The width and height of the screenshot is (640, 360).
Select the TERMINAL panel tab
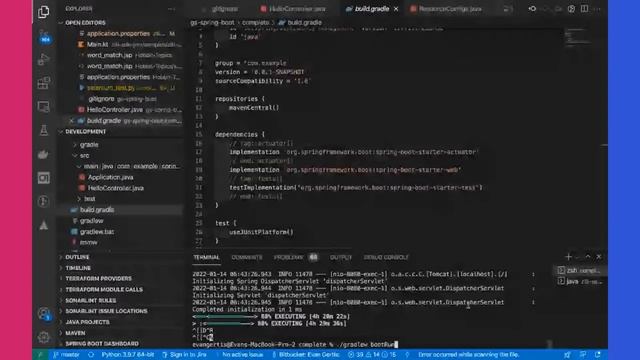coord(207,258)
